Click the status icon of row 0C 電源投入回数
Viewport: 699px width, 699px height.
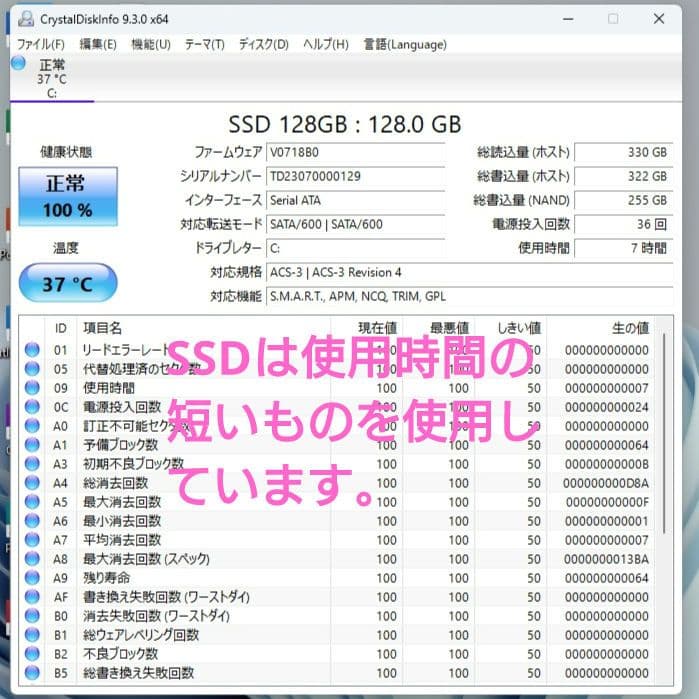pyautogui.click(x=32, y=407)
